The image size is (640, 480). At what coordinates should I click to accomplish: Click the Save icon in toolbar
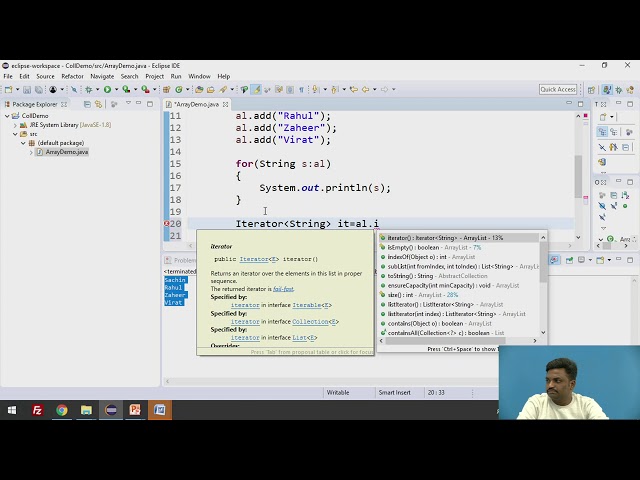click(27, 89)
